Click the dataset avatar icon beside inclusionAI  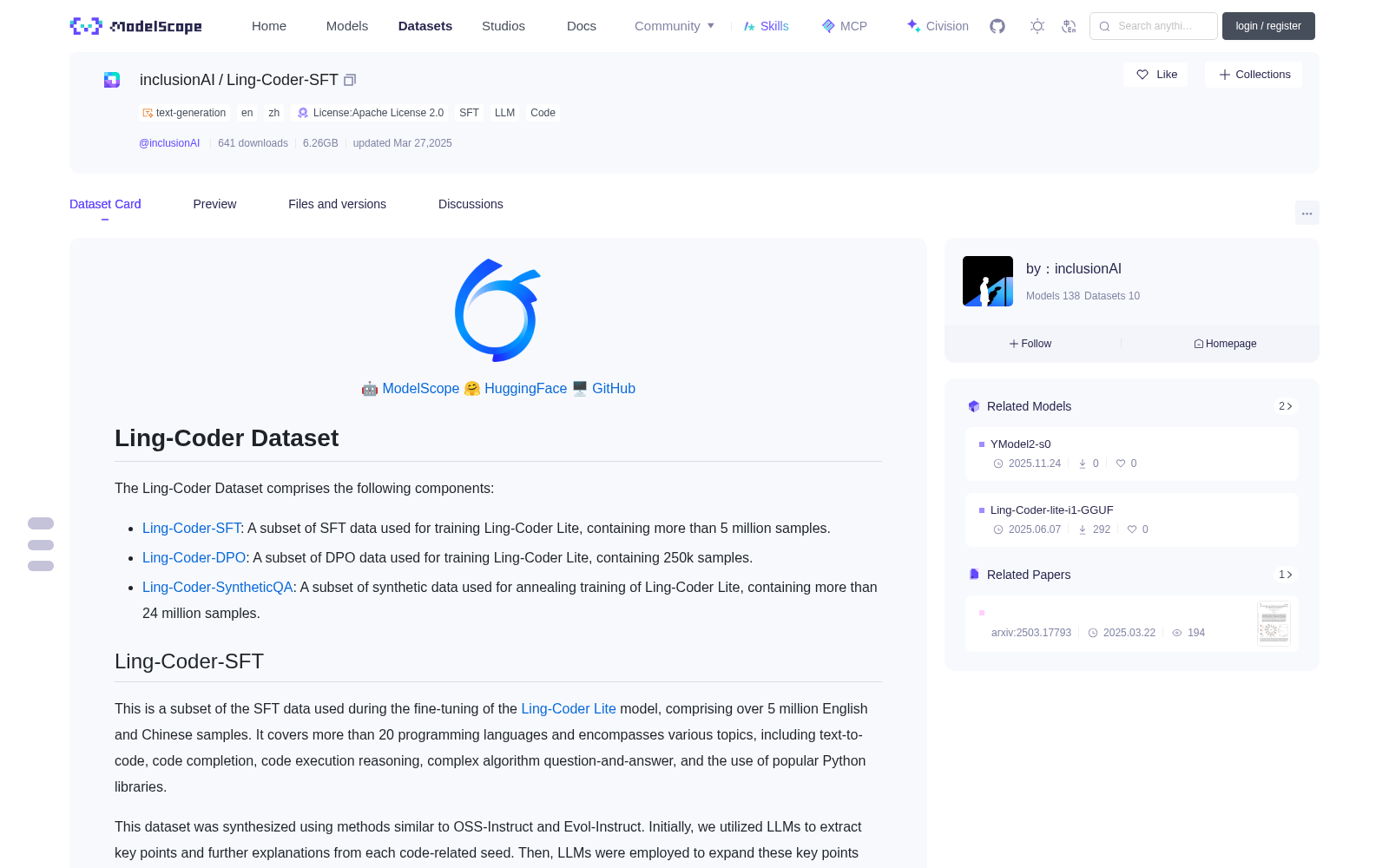point(112,80)
